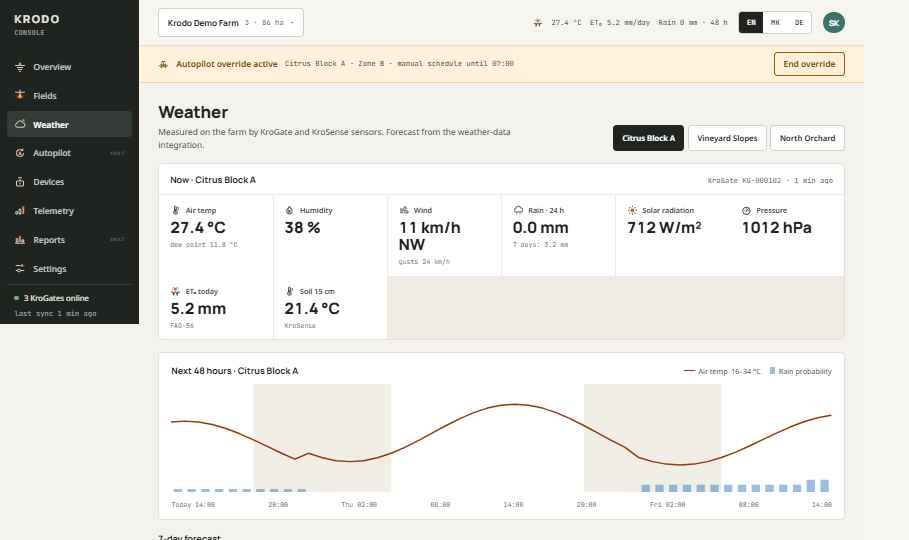This screenshot has width=909, height=540.
Task: Open the Reports page
Action: click(70, 240)
